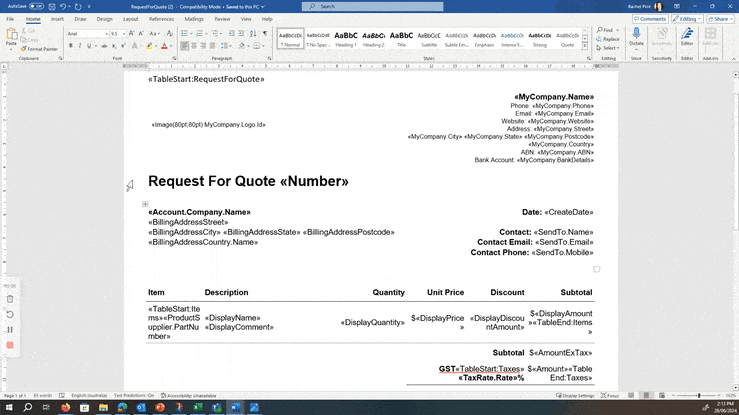Click Replace in the Editing group
The height and width of the screenshot is (415, 739).
609,39
